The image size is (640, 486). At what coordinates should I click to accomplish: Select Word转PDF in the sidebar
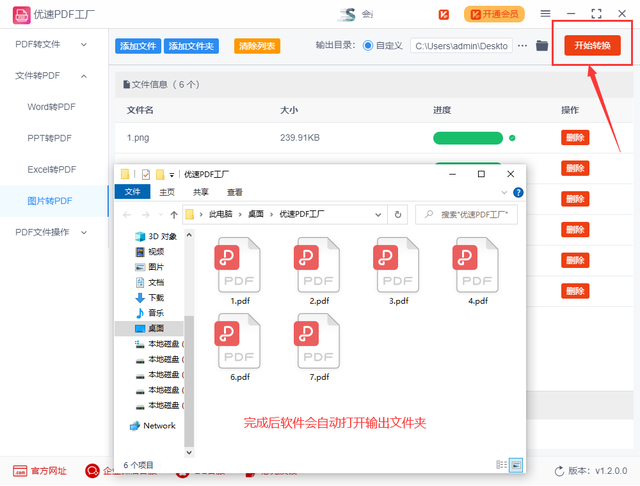pyautogui.click(x=51, y=107)
